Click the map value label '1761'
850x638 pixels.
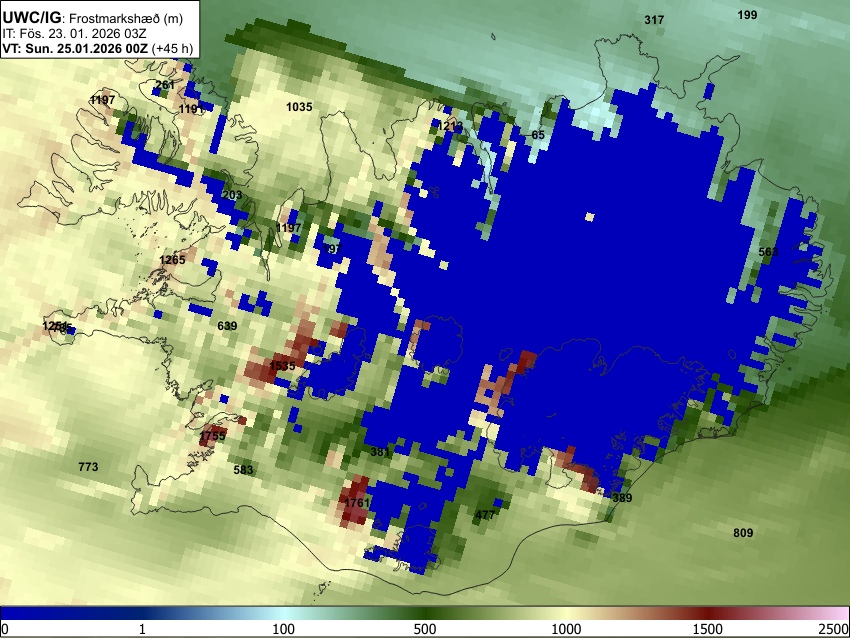pos(357,503)
